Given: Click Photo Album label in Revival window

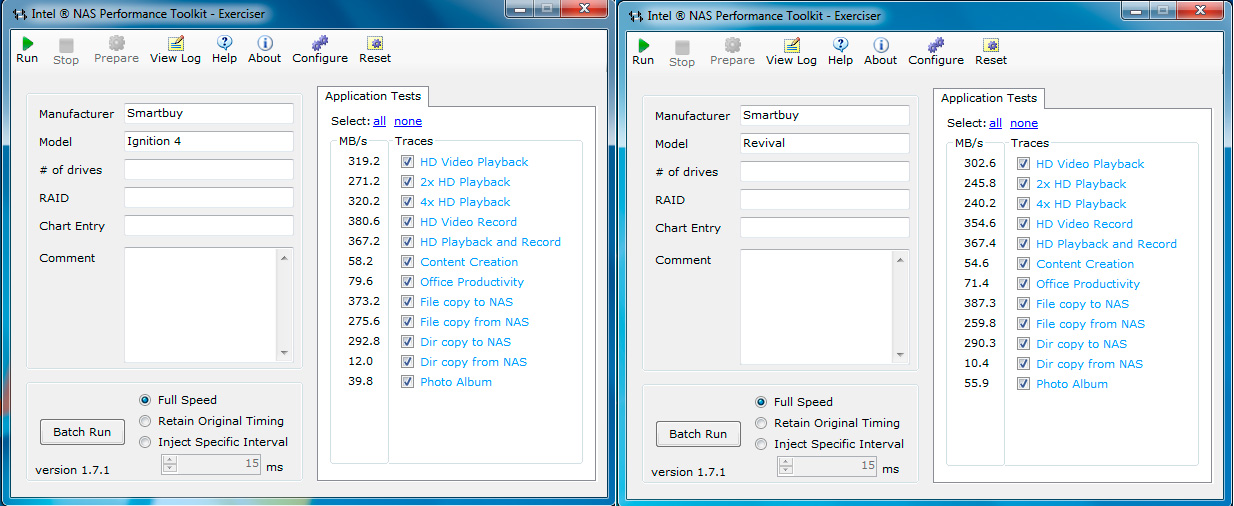Looking at the screenshot, I should point(1071,384).
